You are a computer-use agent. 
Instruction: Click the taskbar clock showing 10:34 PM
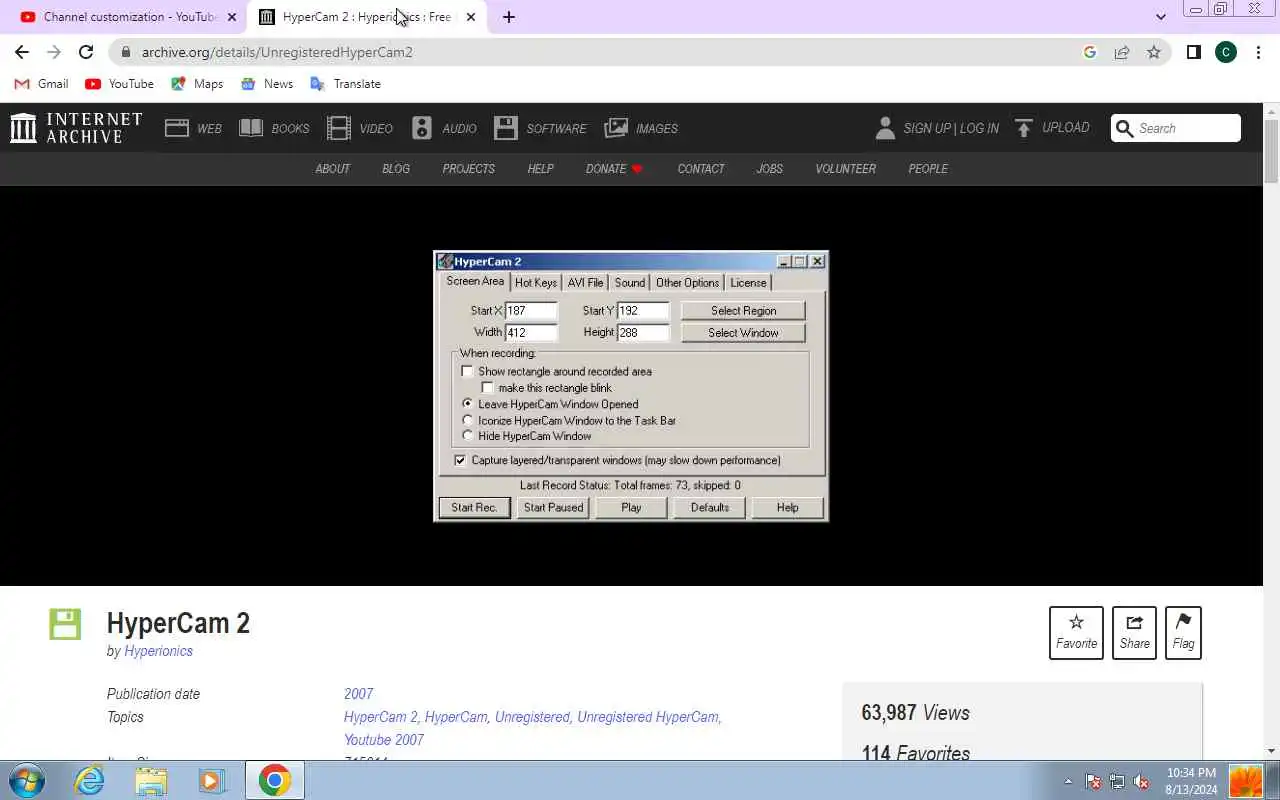(x=1192, y=781)
